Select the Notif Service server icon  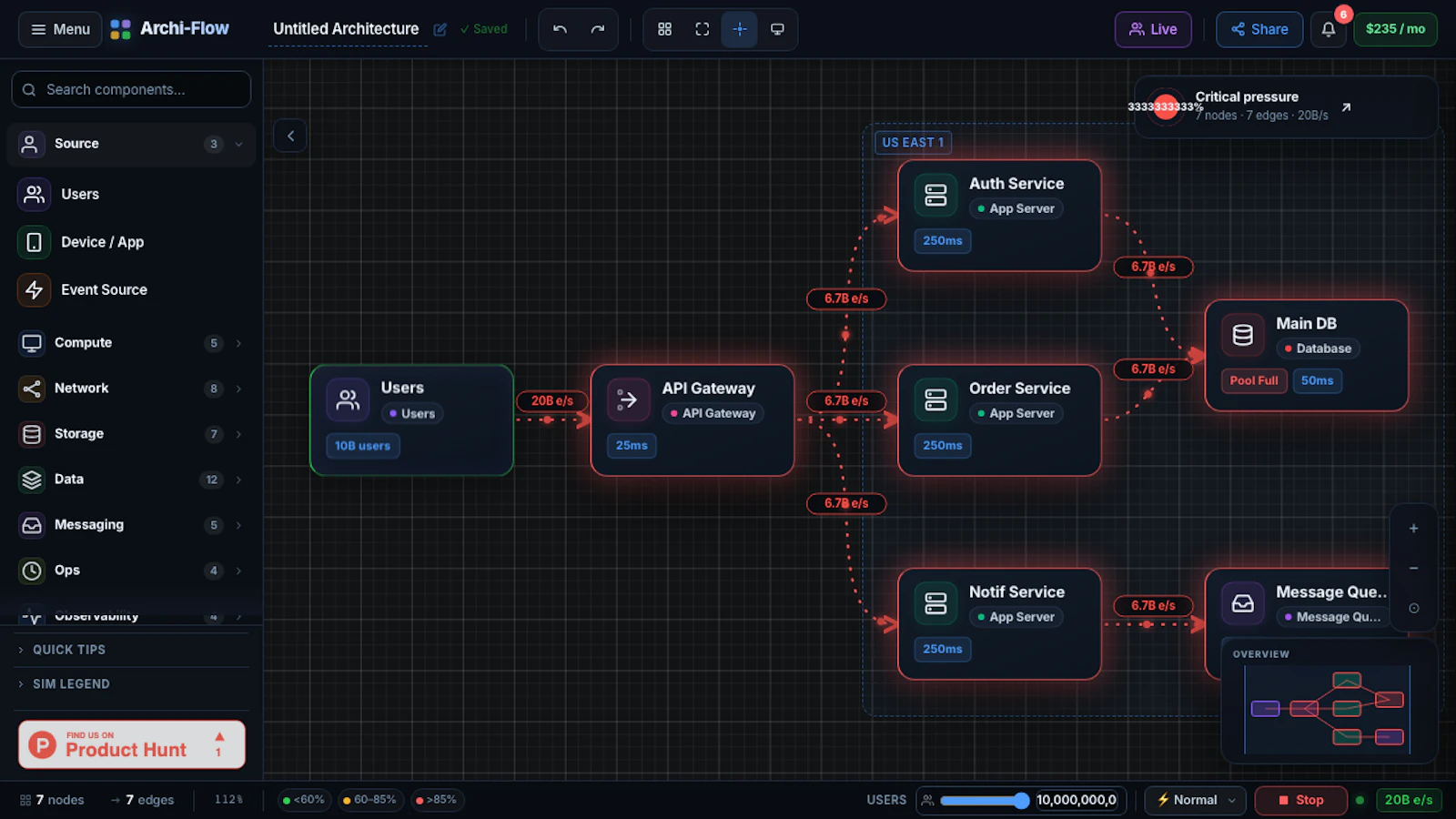point(935,603)
